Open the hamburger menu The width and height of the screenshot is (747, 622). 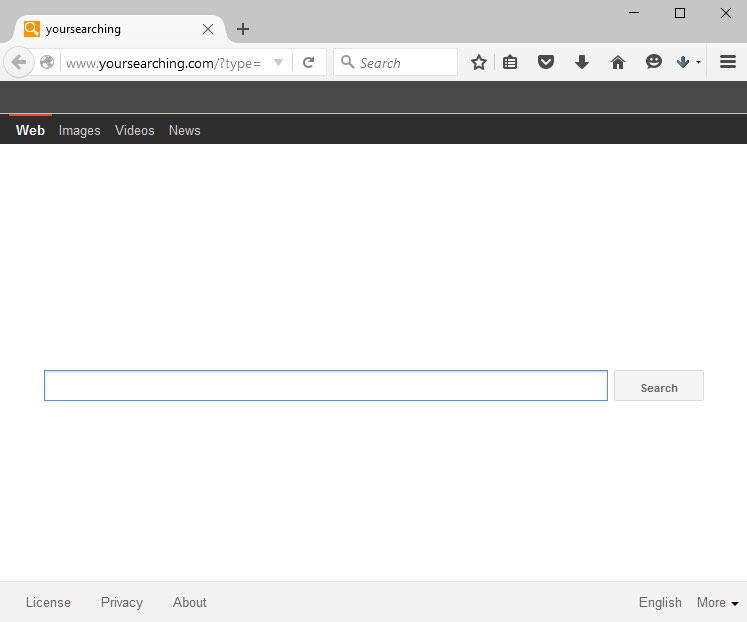pos(728,63)
